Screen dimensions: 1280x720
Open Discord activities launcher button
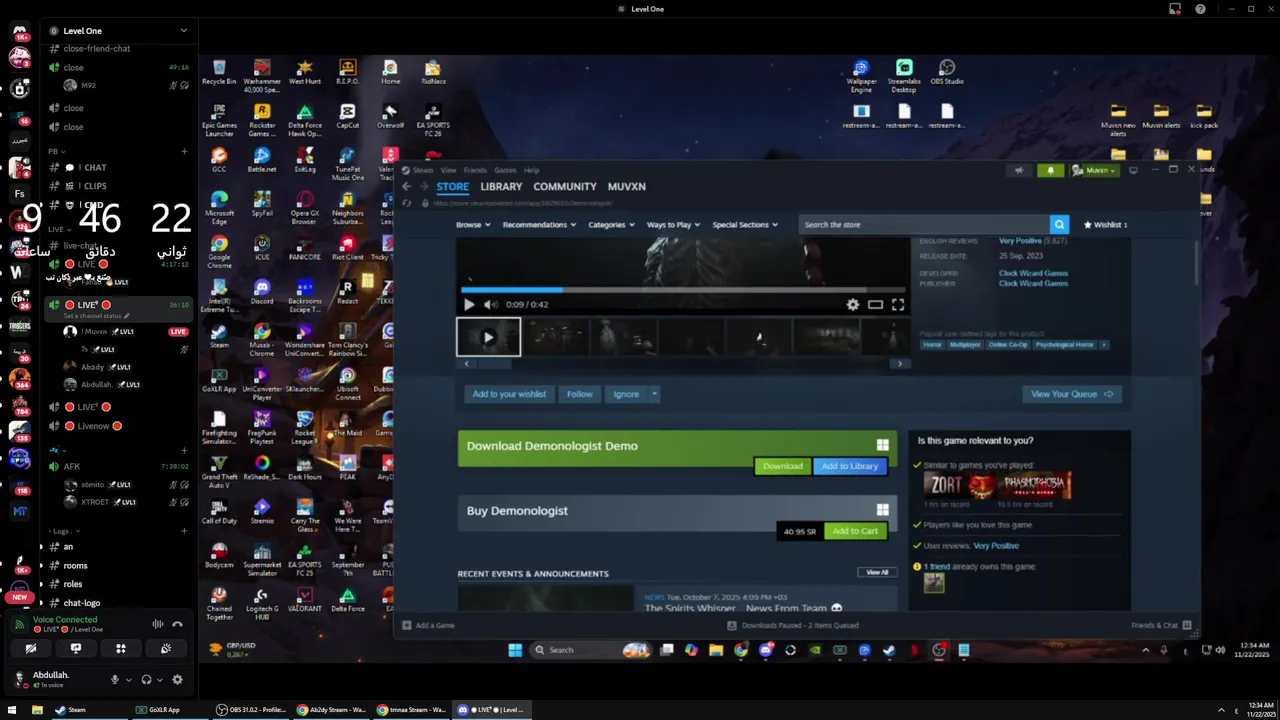(x=121, y=648)
